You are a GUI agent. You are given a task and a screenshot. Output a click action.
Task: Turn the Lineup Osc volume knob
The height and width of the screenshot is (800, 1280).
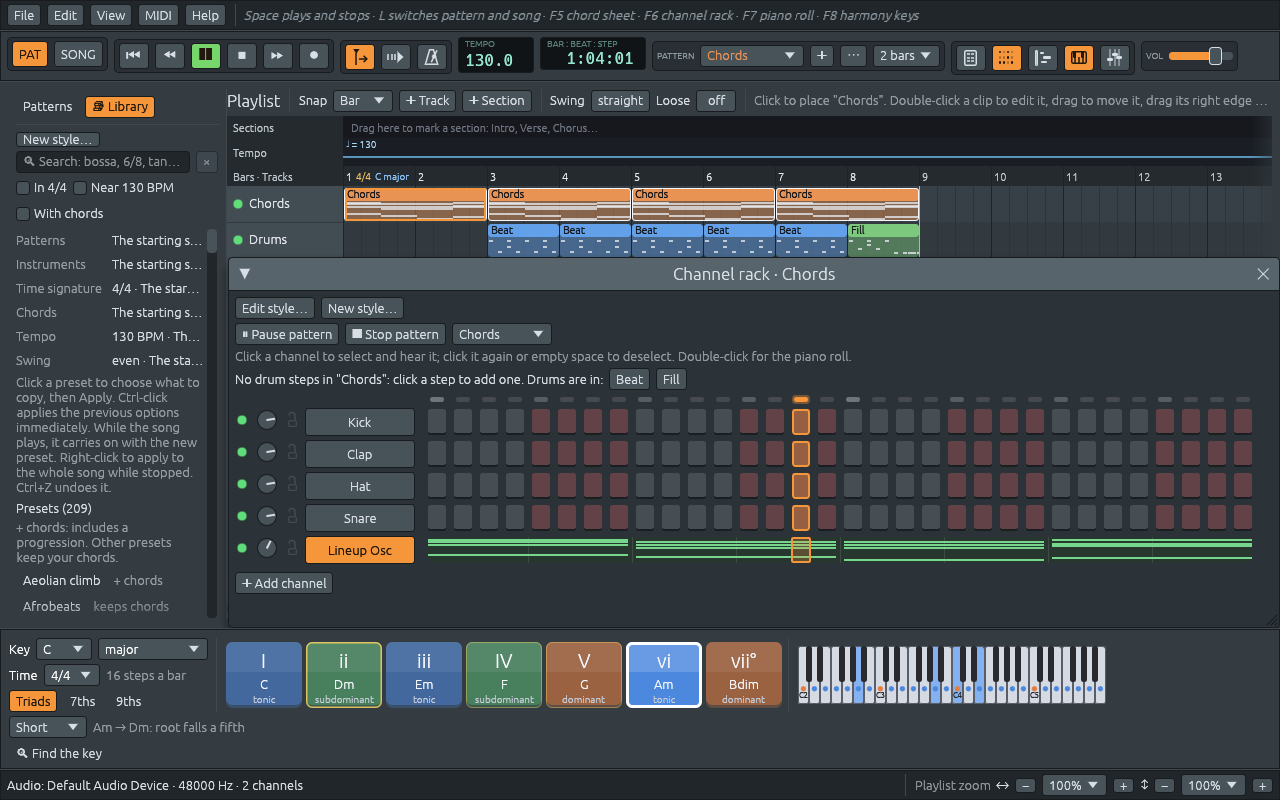click(x=267, y=549)
